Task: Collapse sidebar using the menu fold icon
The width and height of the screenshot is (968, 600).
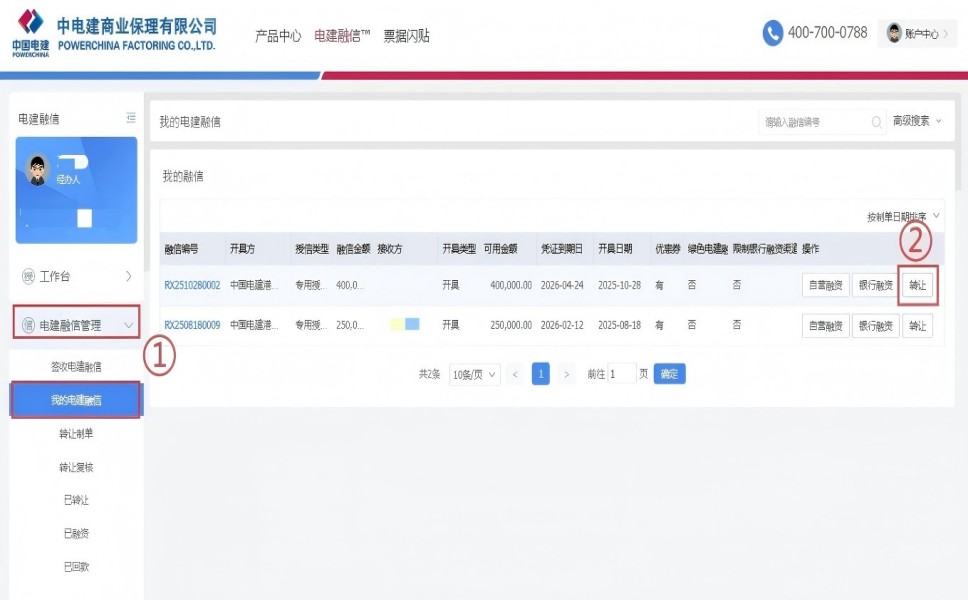Action: click(x=131, y=118)
